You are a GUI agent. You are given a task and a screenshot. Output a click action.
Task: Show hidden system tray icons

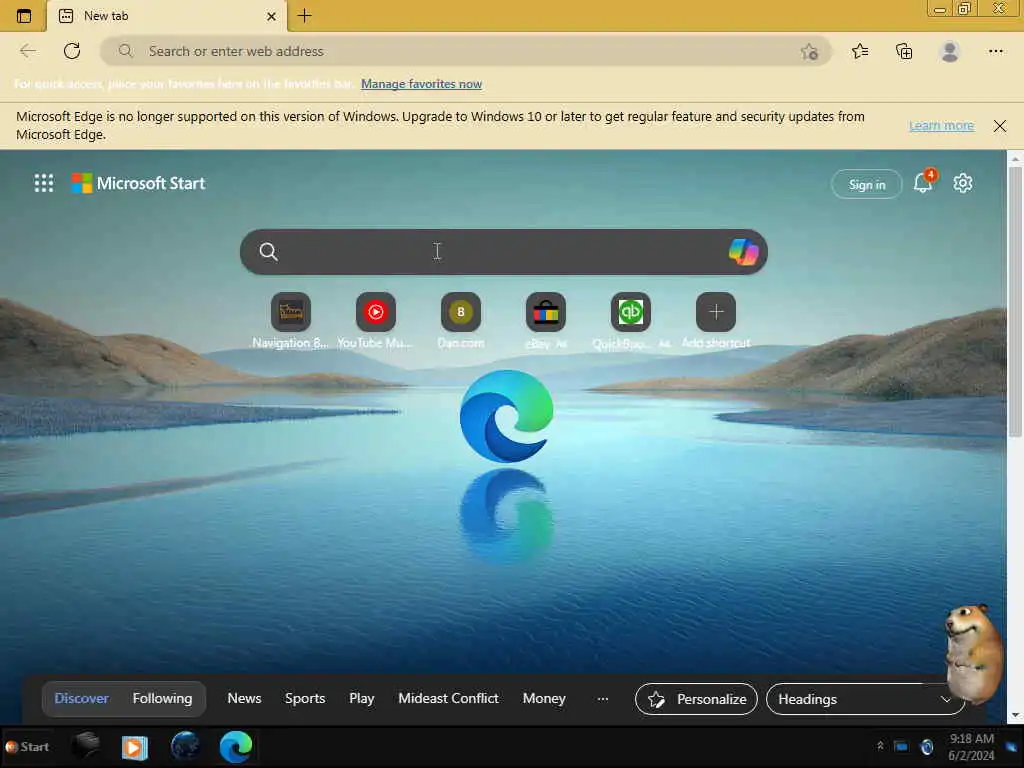point(880,746)
